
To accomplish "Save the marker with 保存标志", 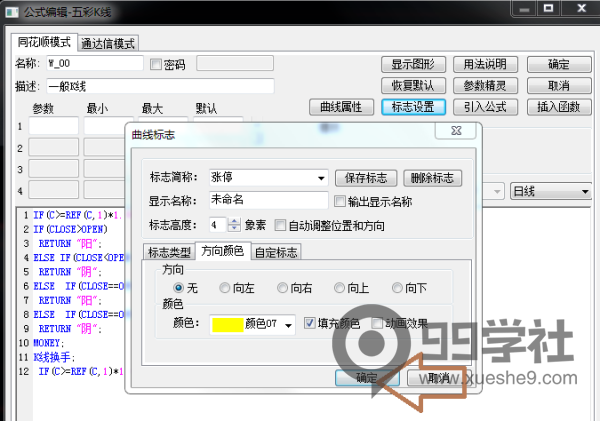I will click(x=366, y=178).
